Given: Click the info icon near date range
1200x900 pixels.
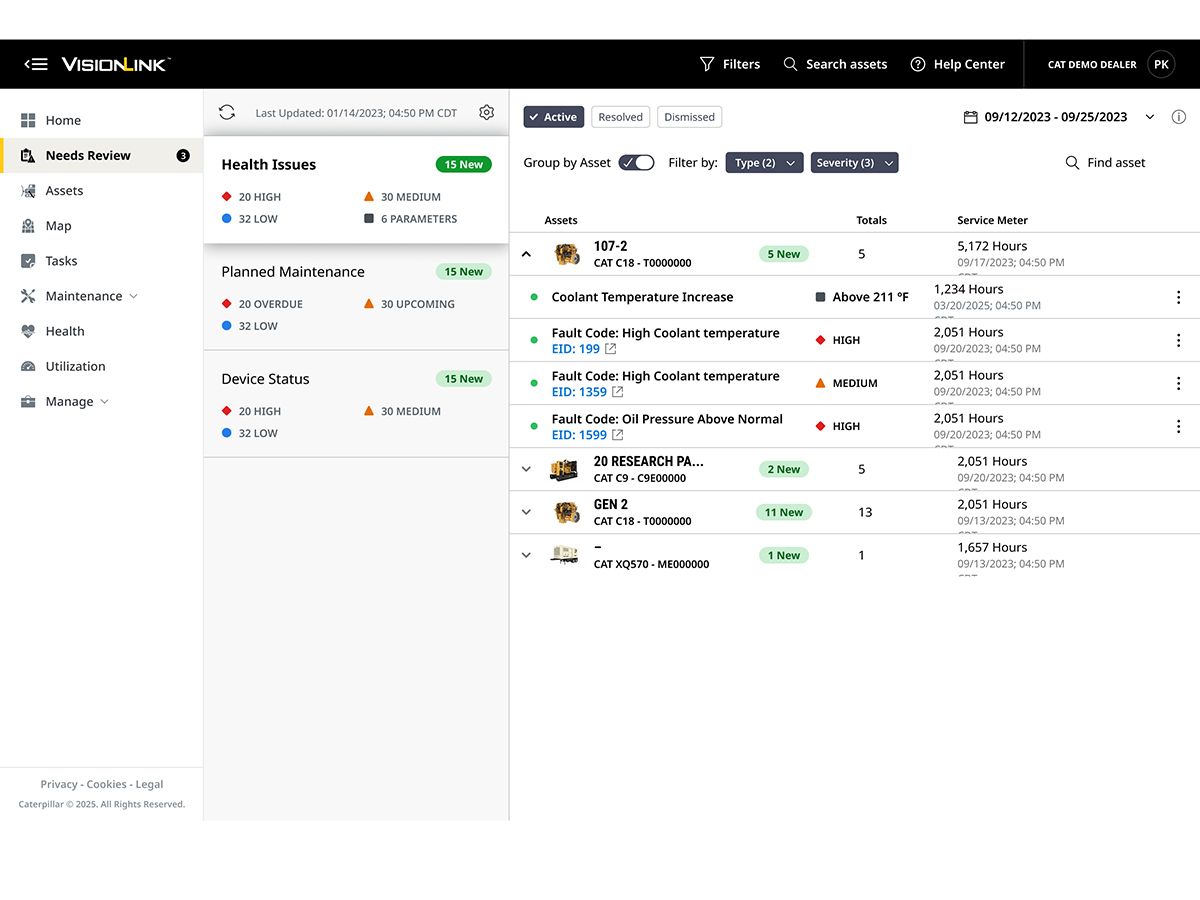Looking at the screenshot, I should [x=1178, y=117].
